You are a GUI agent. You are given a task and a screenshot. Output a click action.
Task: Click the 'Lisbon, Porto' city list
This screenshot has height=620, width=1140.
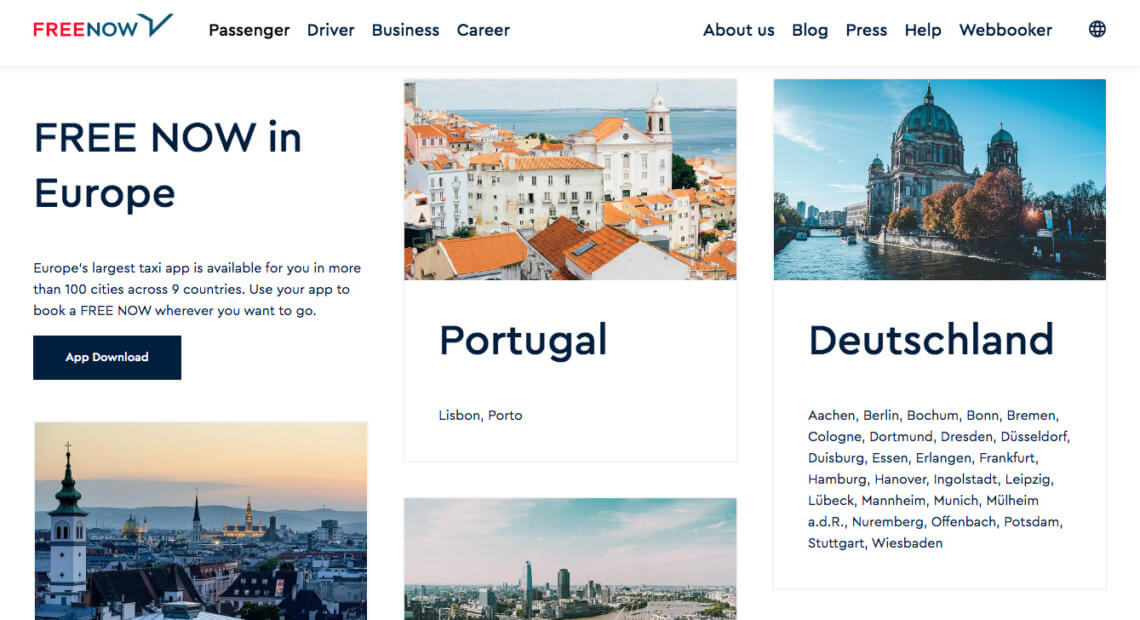480,415
